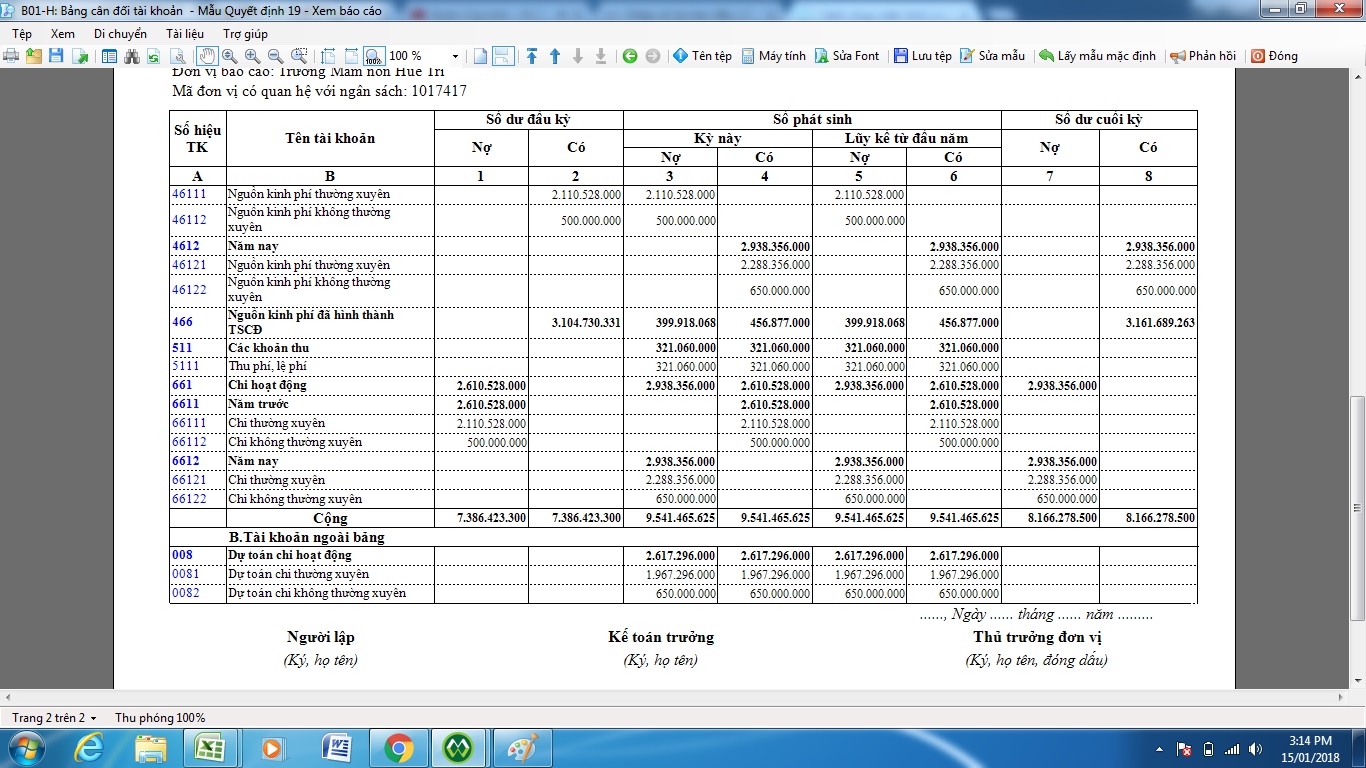Open Internet Explorer from taskbar
1366x768 pixels.
(90, 747)
